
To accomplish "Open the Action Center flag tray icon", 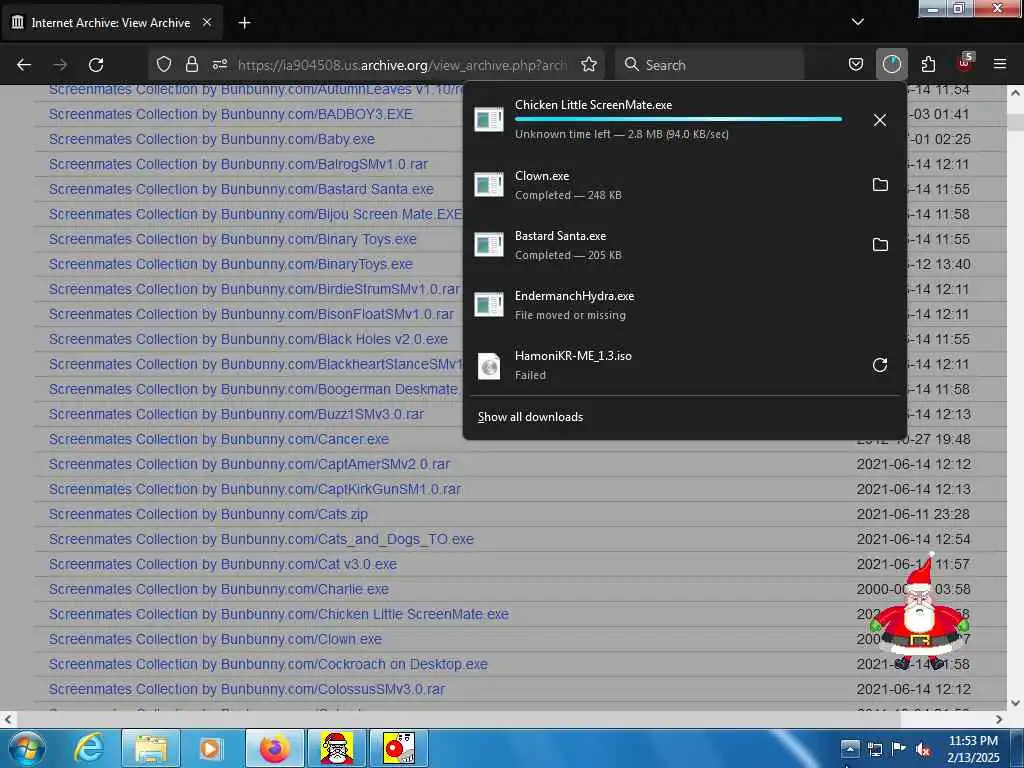I will pos(899,749).
